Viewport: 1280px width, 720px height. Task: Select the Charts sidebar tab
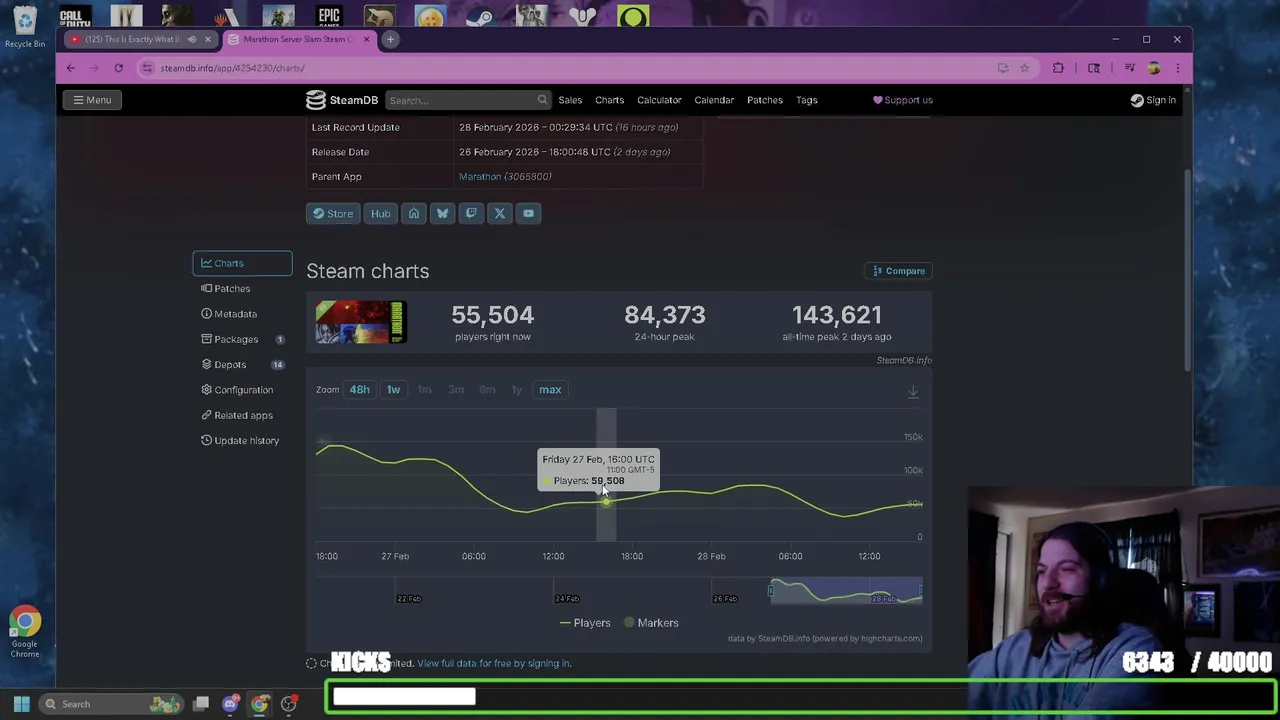pos(242,263)
